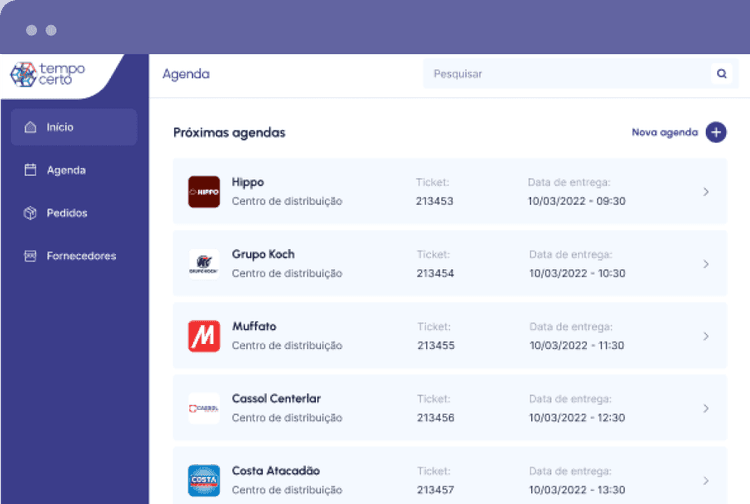Click the Hippo company logo

tap(204, 192)
